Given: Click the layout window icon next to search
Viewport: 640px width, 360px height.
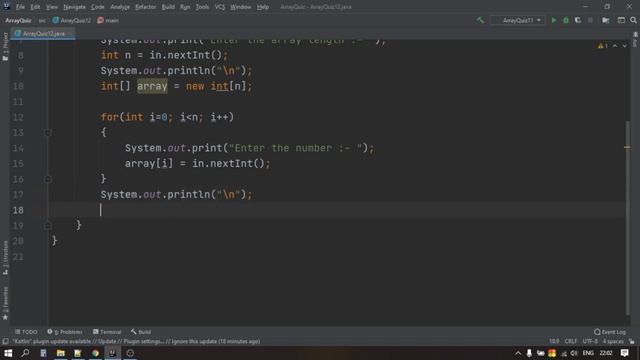Looking at the screenshot, I should click(x=621, y=20).
